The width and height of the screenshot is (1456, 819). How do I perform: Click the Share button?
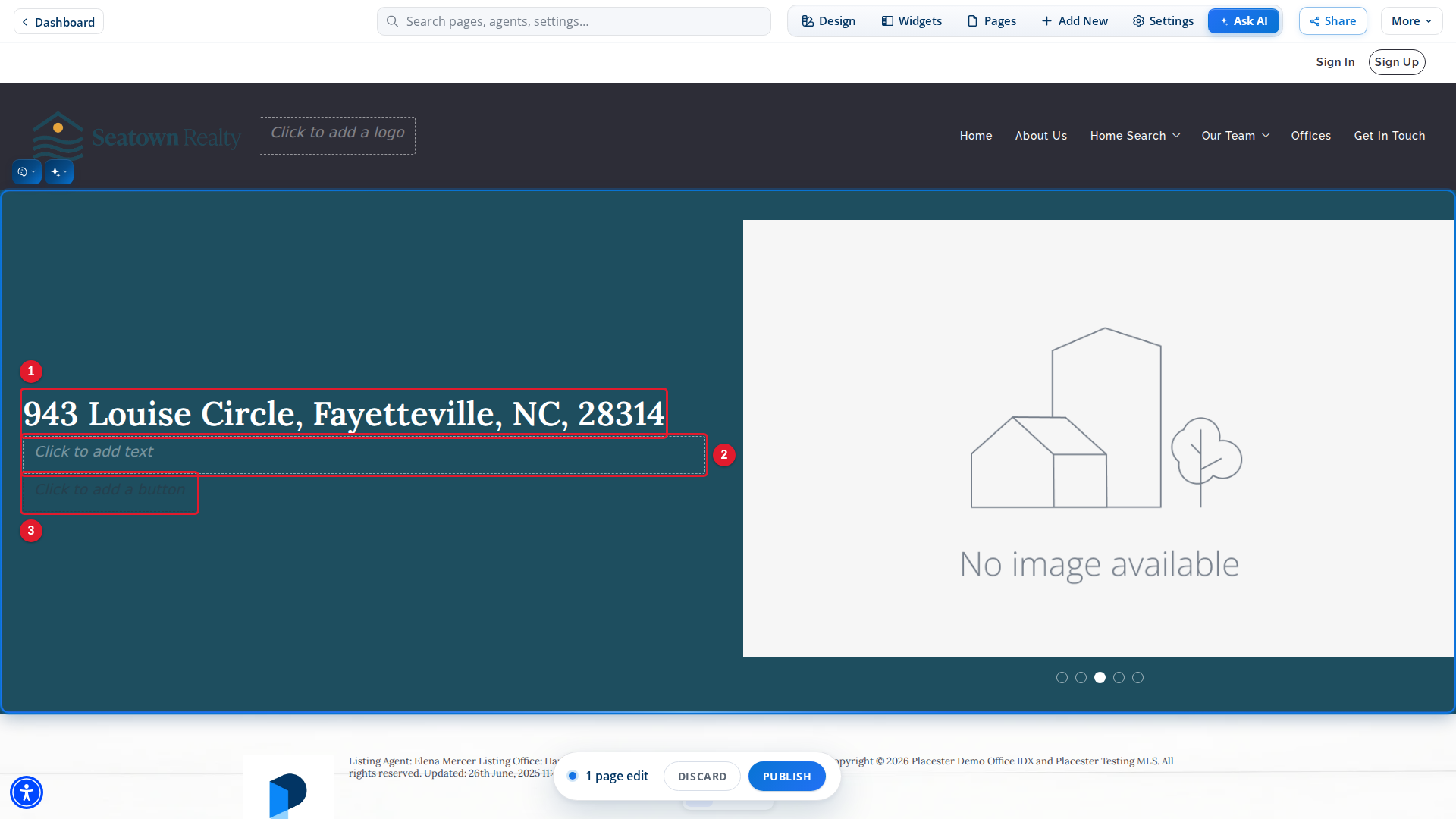(x=1332, y=21)
